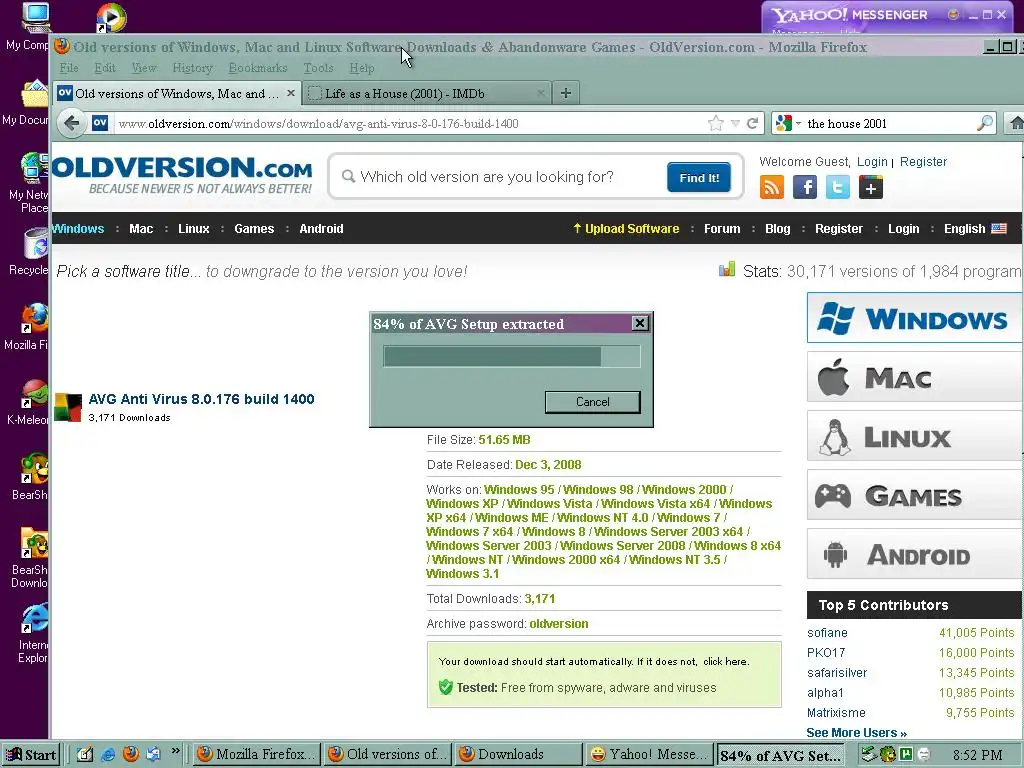Image resolution: width=1024 pixels, height=768 pixels.
Task: Select the Android category in navigation bar
Action: (x=321, y=229)
